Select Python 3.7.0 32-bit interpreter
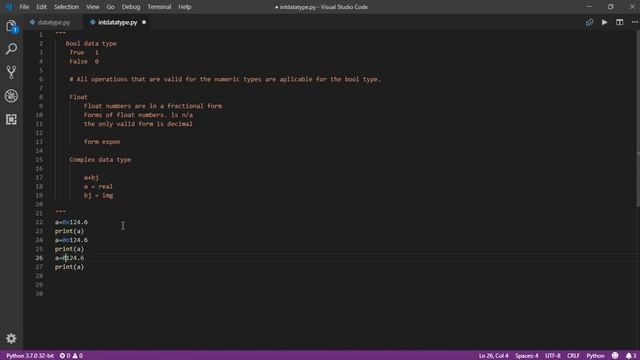The height and width of the screenshot is (360, 640). (x=30, y=356)
